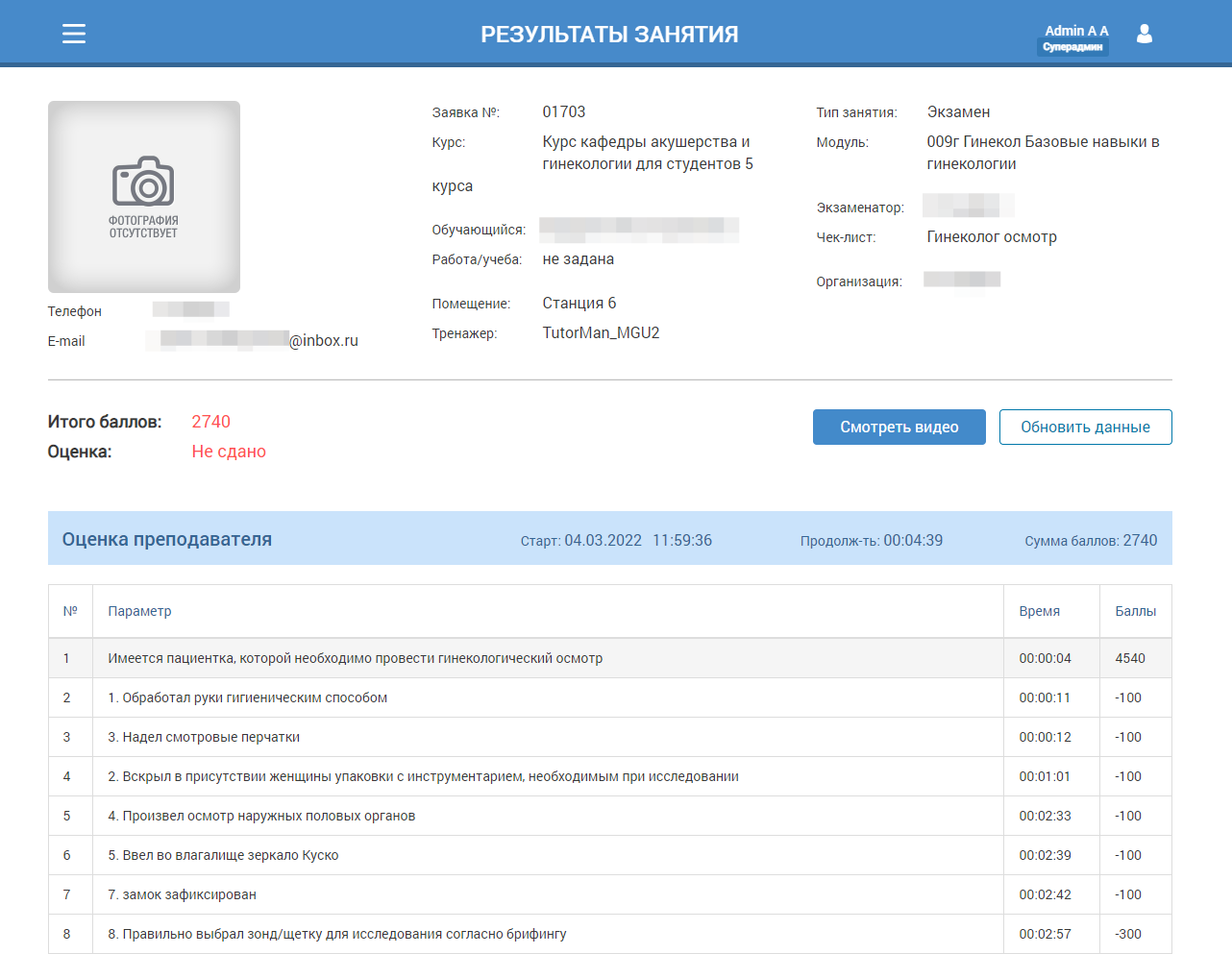Click the Admin A A account name
The width and height of the screenshot is (1232, 954).
coord(1076,31)
